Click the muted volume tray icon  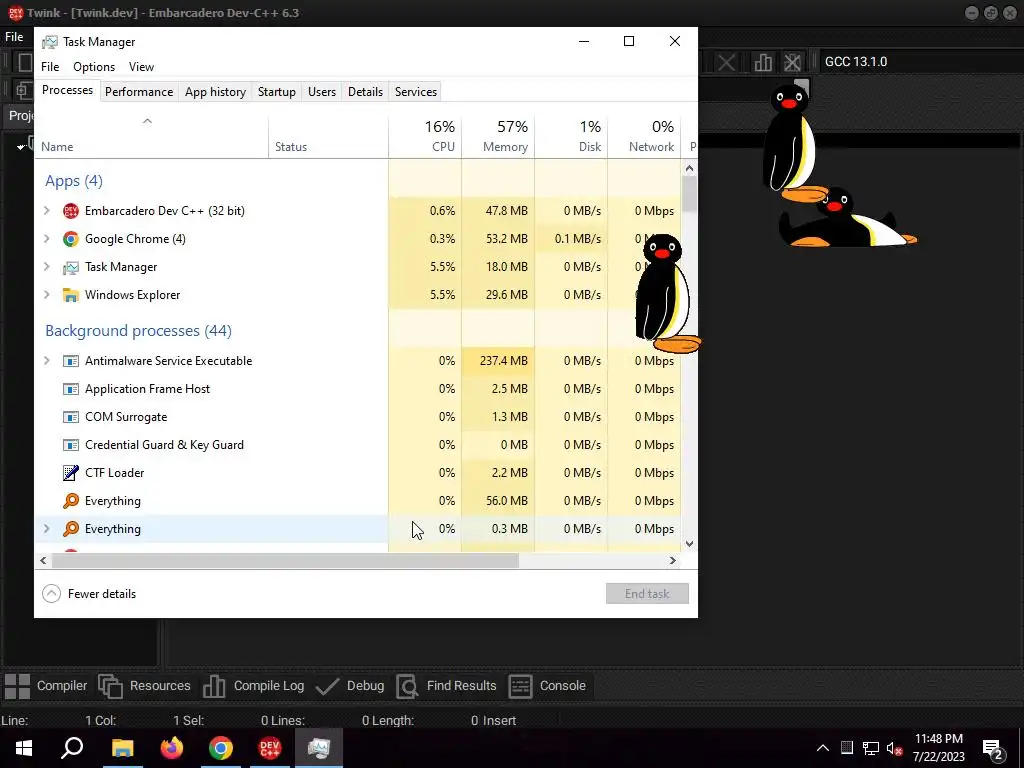click(894, 748)
